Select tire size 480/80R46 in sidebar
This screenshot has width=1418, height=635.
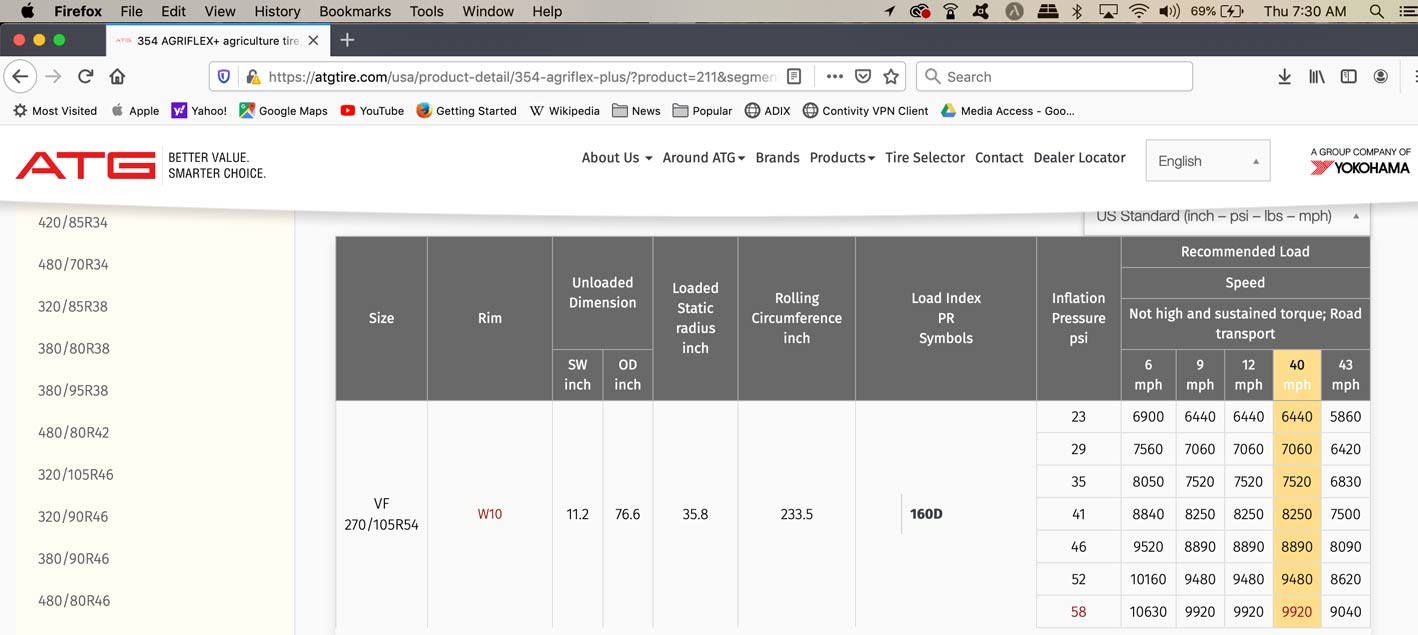[x=73, y=601]
